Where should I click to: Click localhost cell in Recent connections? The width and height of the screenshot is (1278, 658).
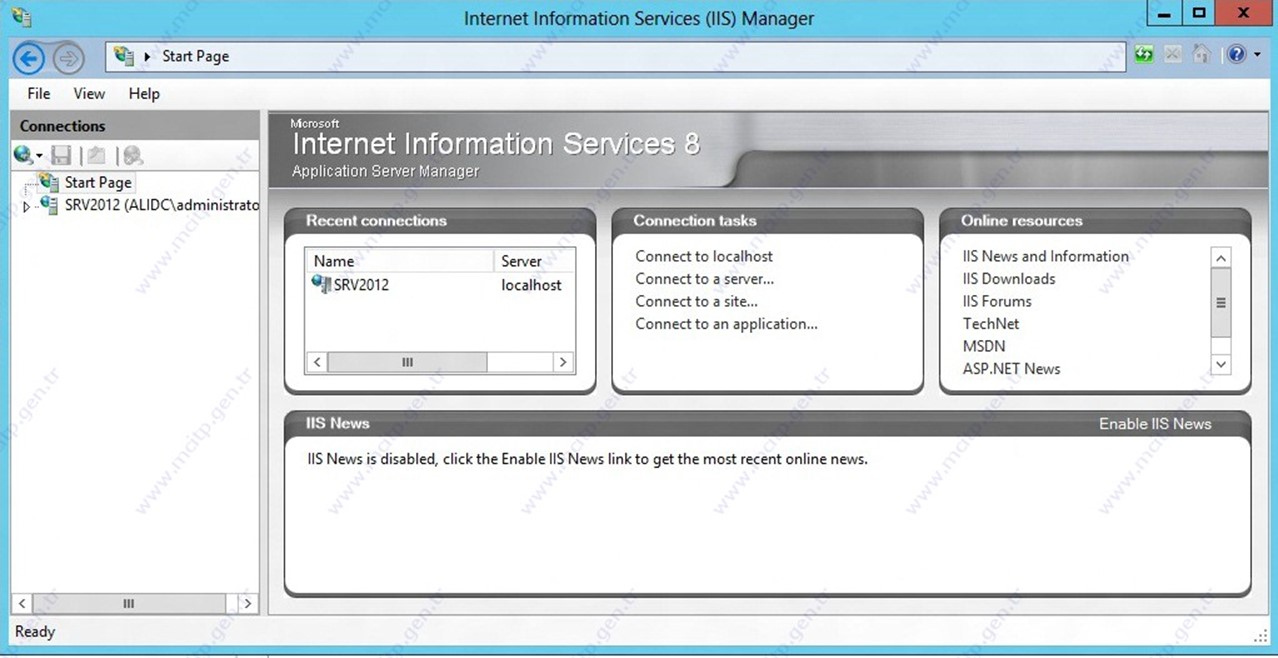click(531, 285)
